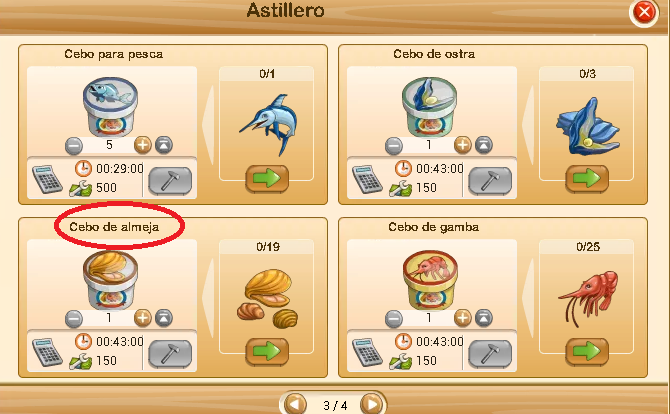
Task: Click the calculator icon for Cebo para pesca
Action: 47,179
